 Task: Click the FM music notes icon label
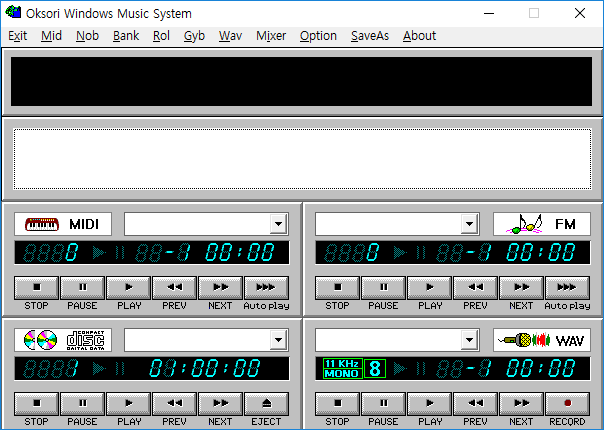(542, 224)
